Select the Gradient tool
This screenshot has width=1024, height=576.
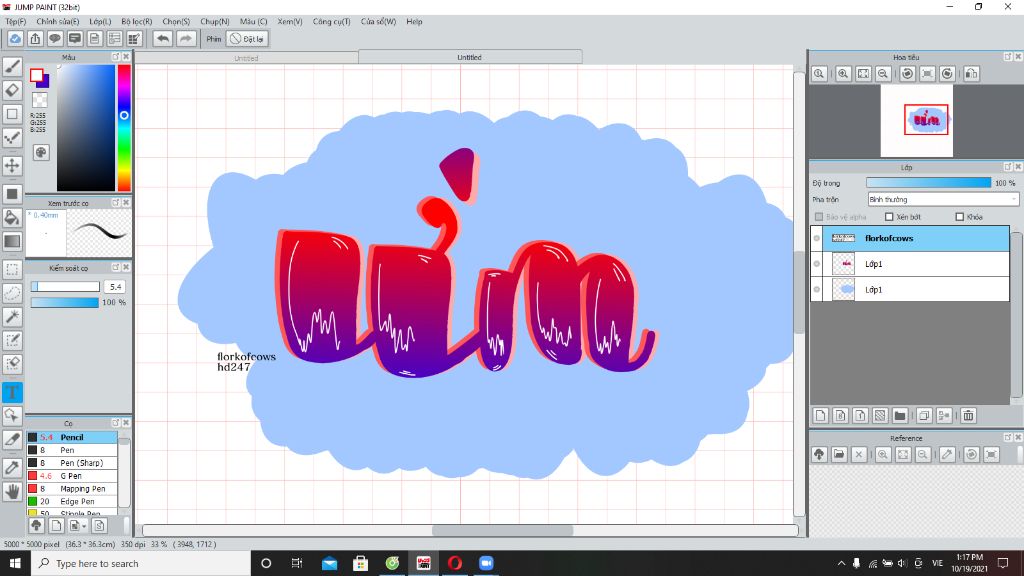pyautogui.click(x=12, y=241)
